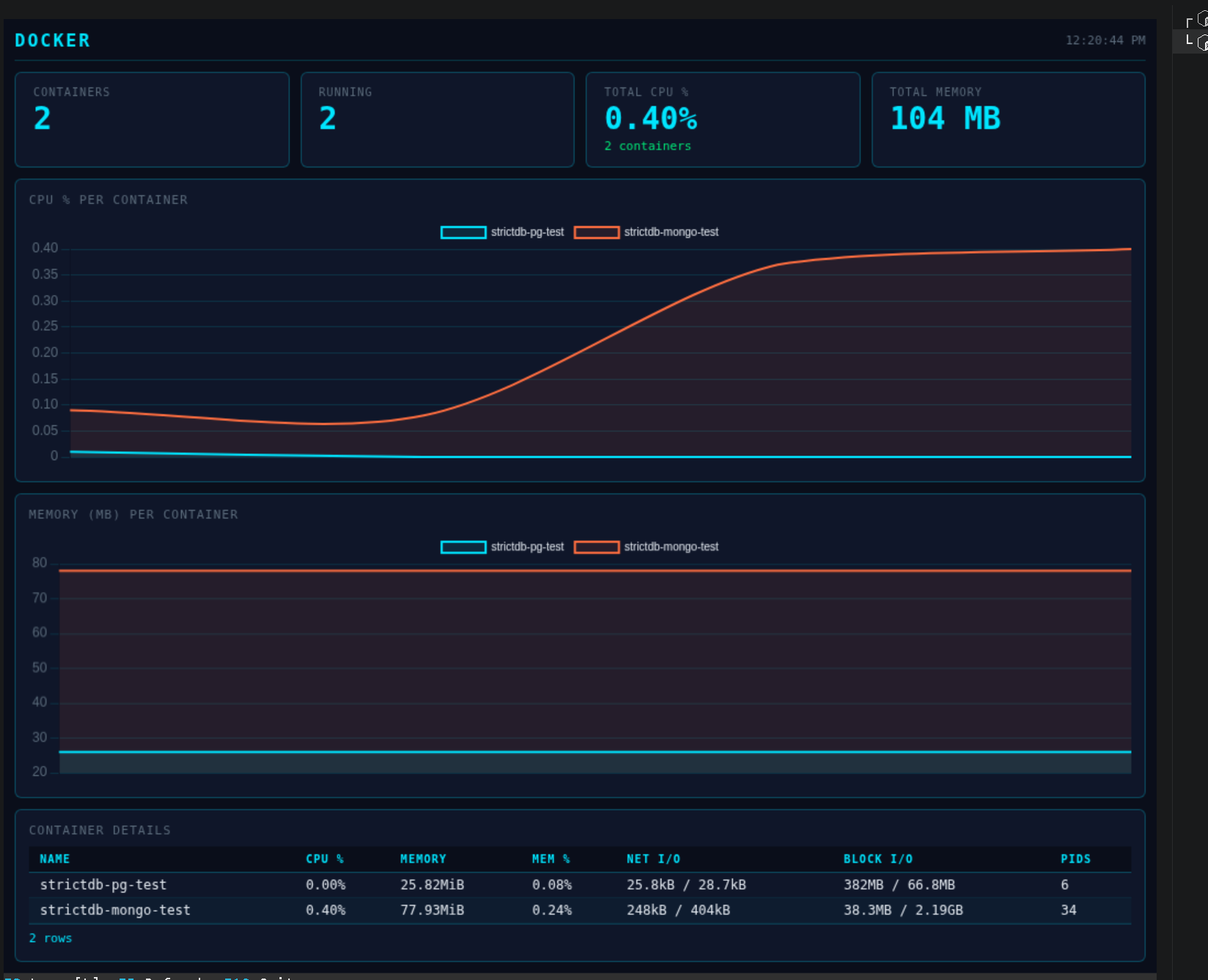Select the strictdb-mongo-test row in container details
Screen dimensions: 1208x980
[367, 910]
